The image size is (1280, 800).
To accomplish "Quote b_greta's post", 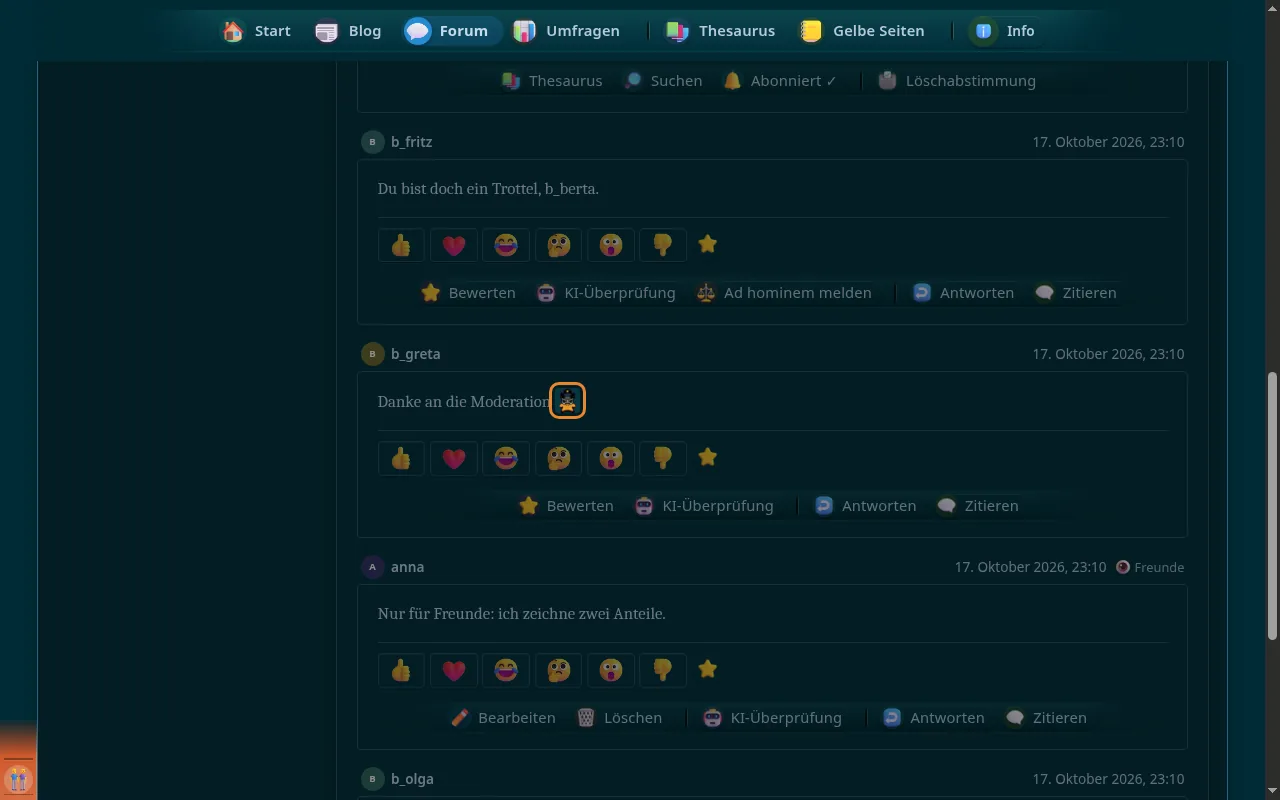I will [x=977, y=506].
